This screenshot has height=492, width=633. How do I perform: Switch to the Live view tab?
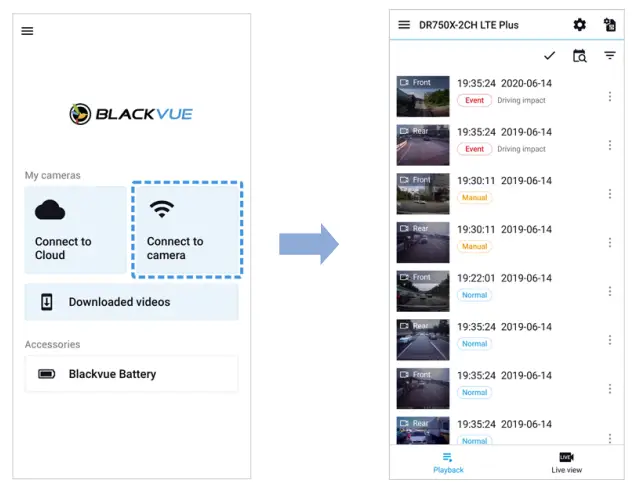click(x=566, y=462)
